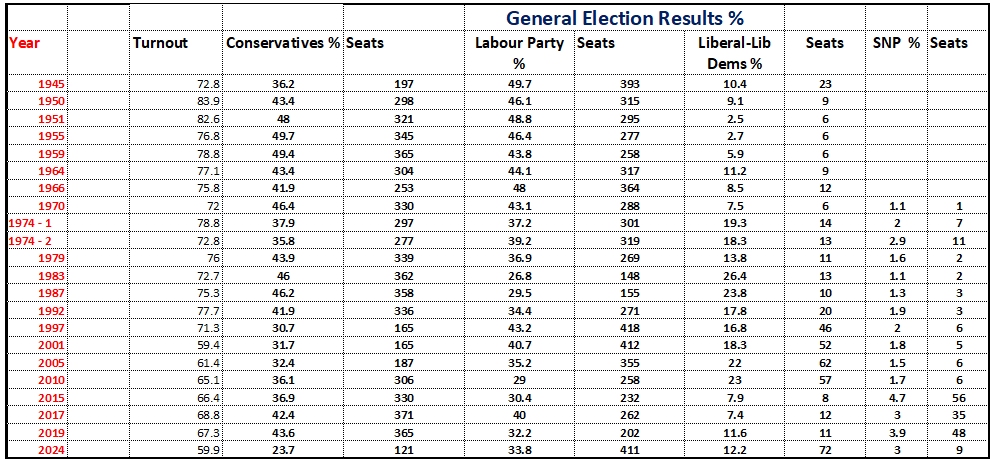
Task: Click the General Election Results % title
Action: tap(624, 17)
